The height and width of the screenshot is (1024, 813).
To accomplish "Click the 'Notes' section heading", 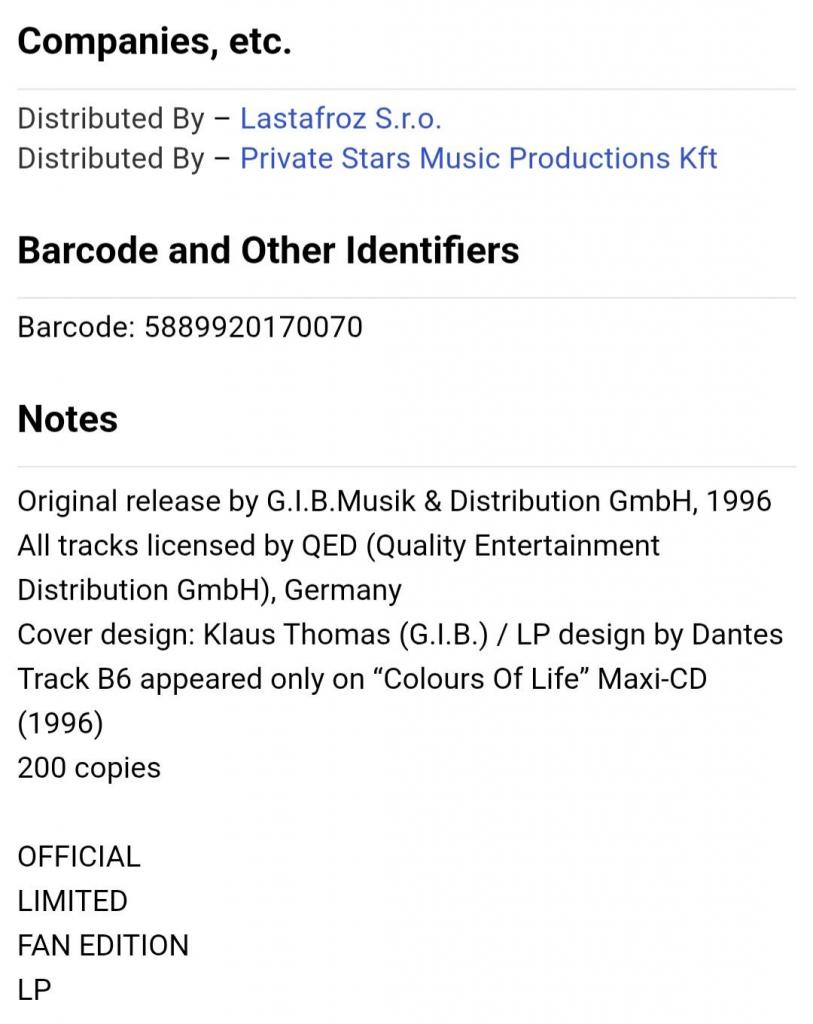I will point(68,419).
